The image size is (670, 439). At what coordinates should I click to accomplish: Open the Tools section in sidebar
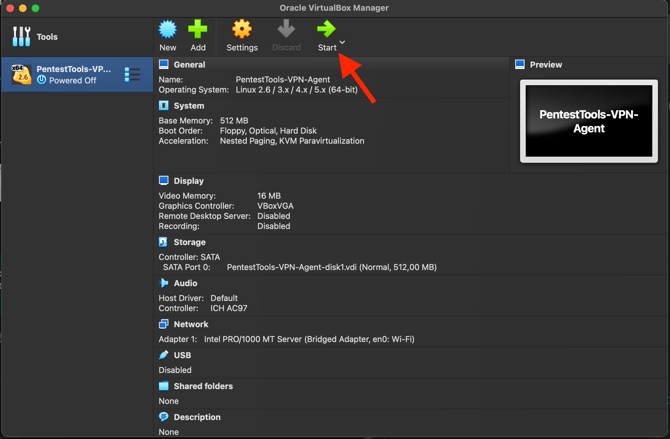tap(77, 37)
